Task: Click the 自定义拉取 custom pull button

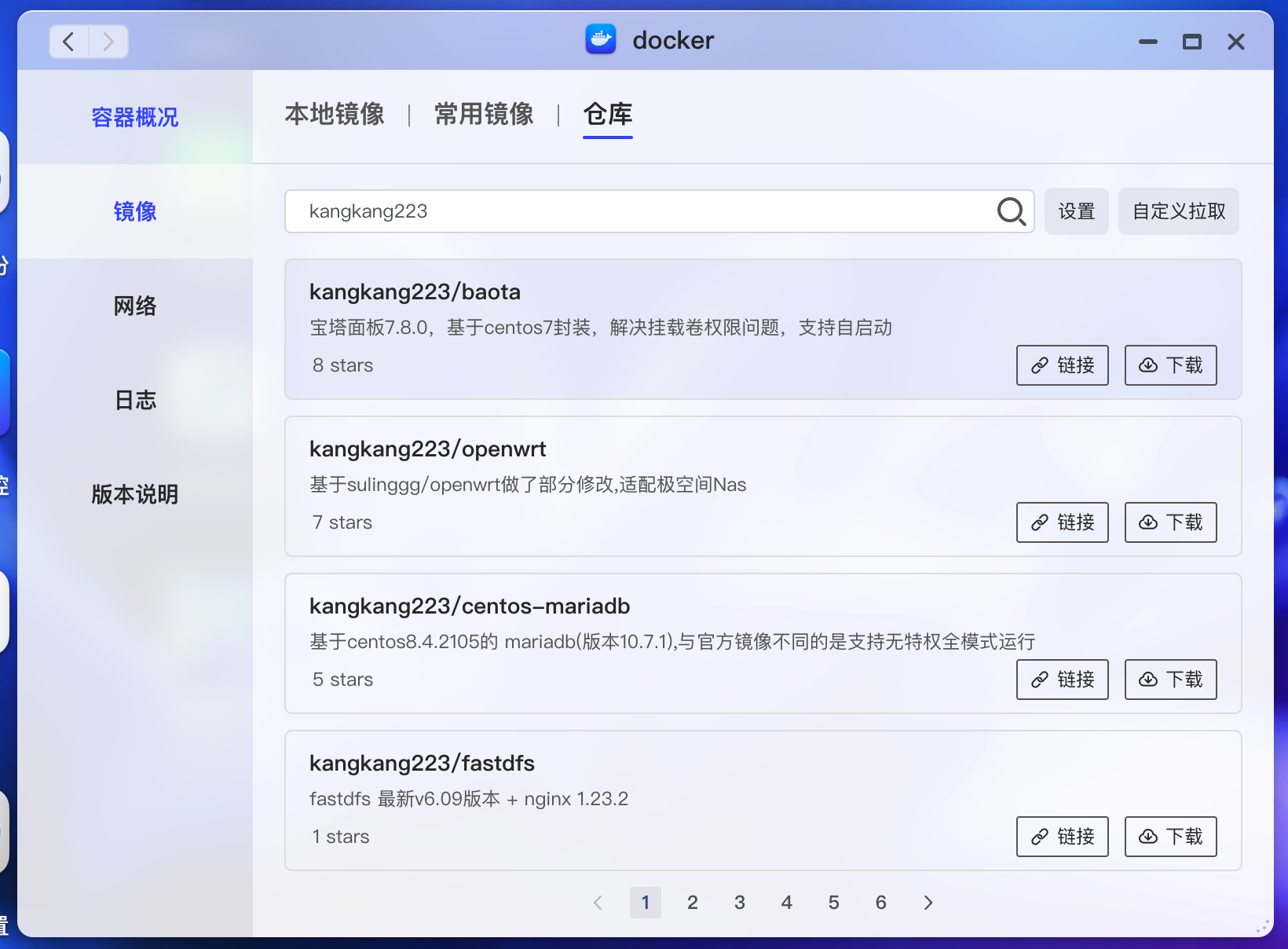Action: click(1179, 211)
